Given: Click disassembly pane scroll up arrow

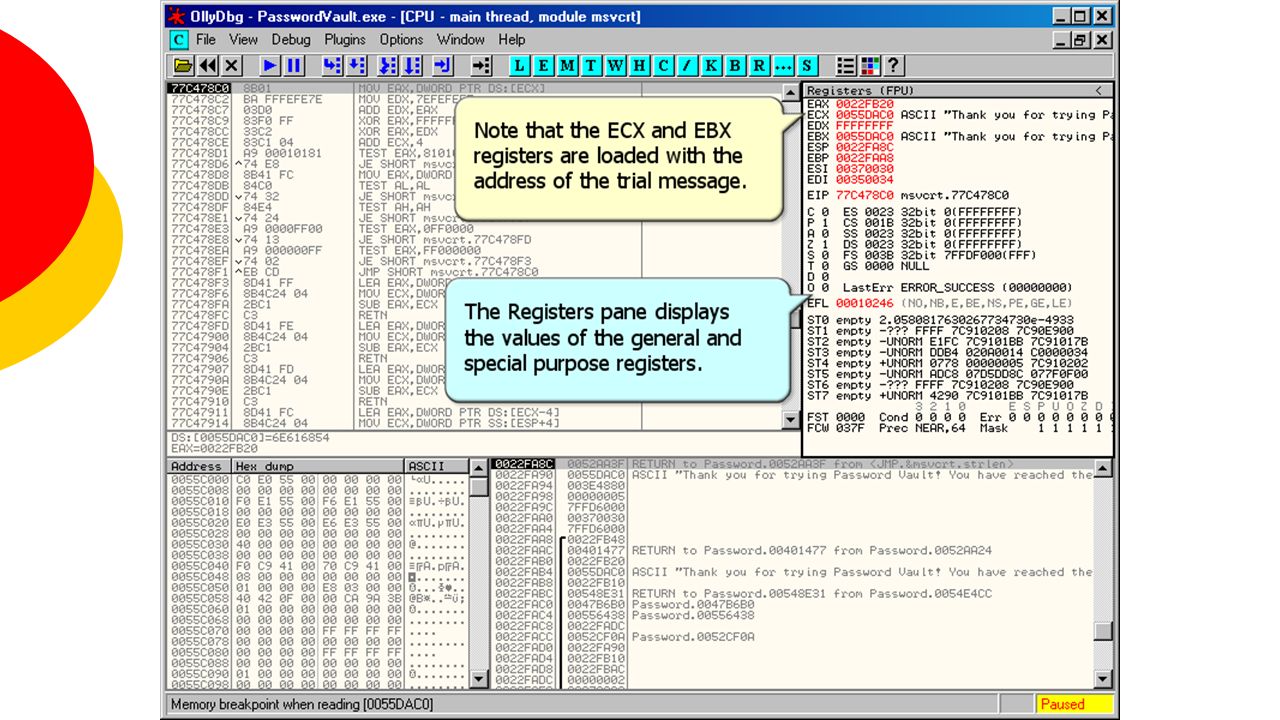Looking at the screenshot, I should [x=791, y=93].
